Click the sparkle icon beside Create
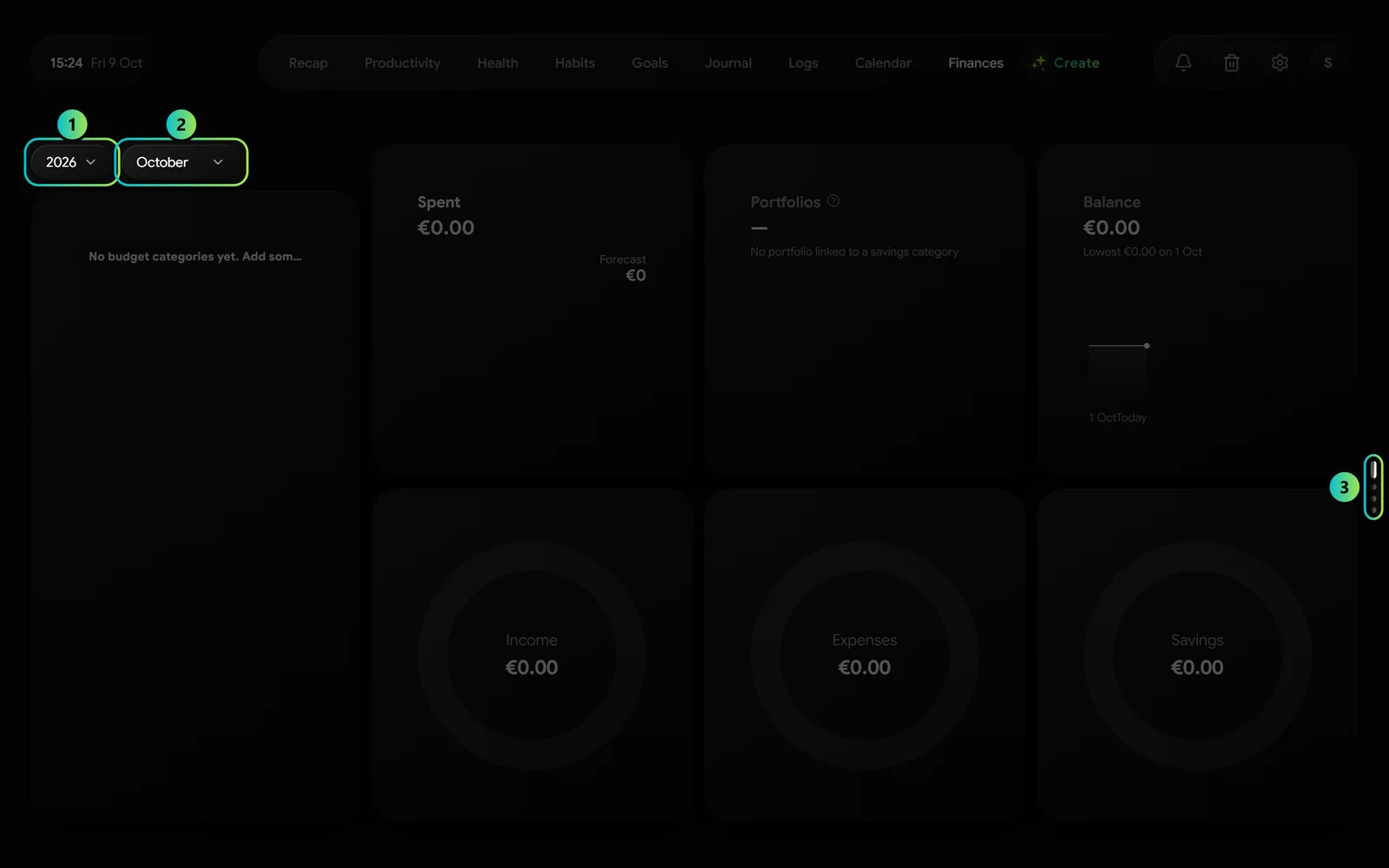The height and width of the screenshot is (868, 1389). point(1038,62)
